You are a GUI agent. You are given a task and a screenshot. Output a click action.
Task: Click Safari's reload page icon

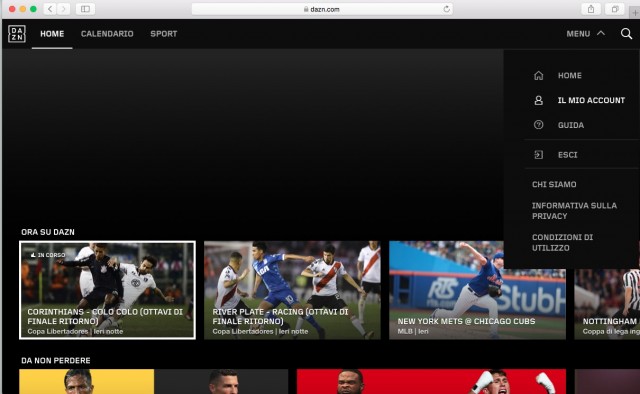(x=447, y=9)
